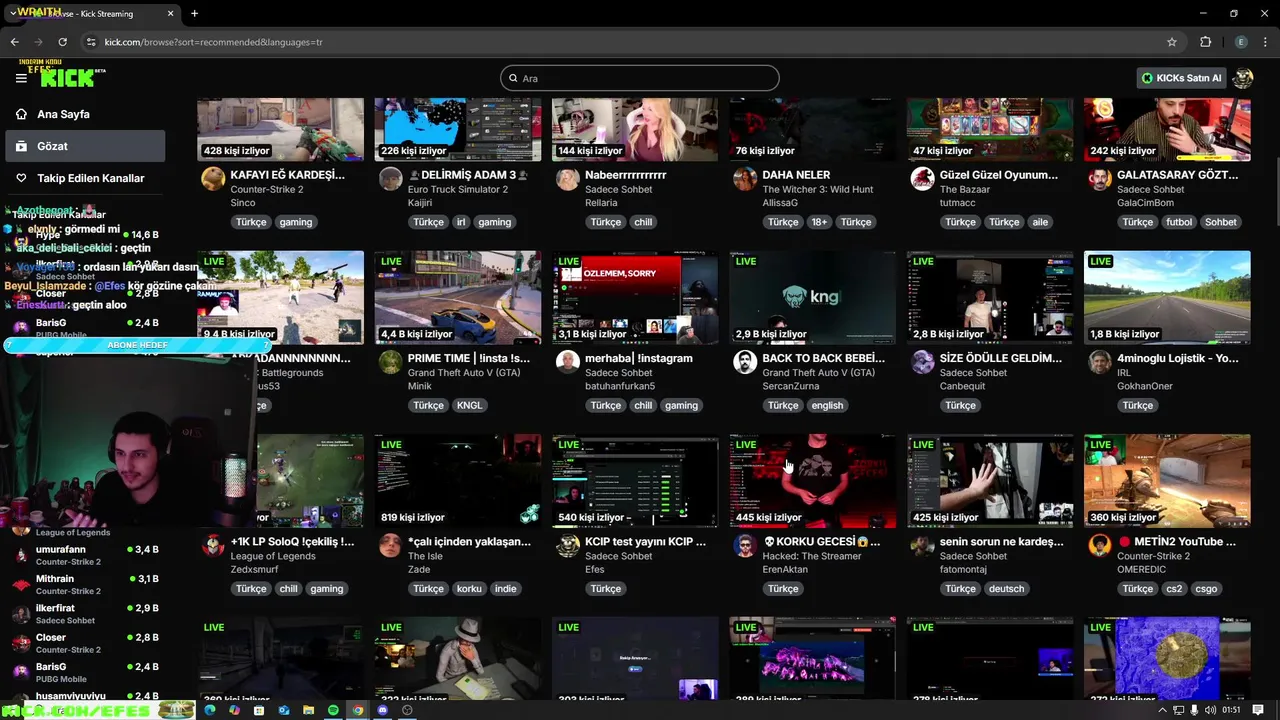Screen dimensions: 1280x720
Task: Open batuhanfurkan5 channel avatar
Action: 568,362
